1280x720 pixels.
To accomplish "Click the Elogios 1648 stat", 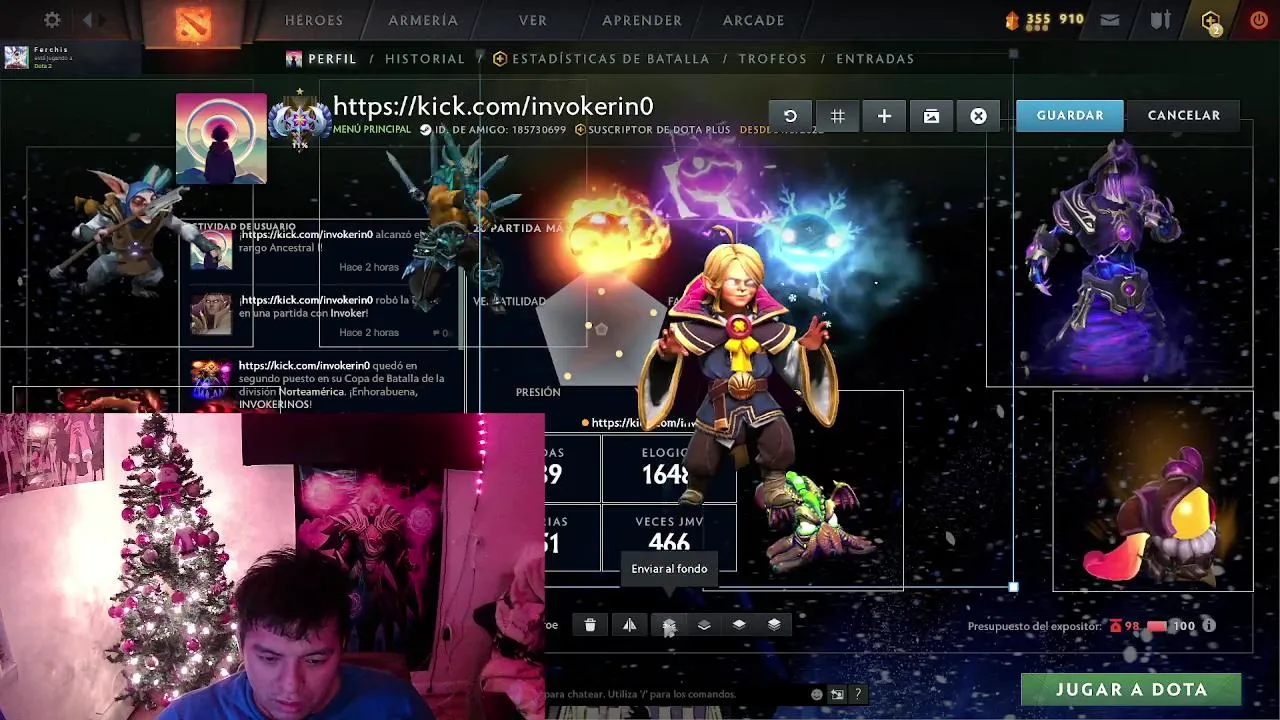I will 667,468.
